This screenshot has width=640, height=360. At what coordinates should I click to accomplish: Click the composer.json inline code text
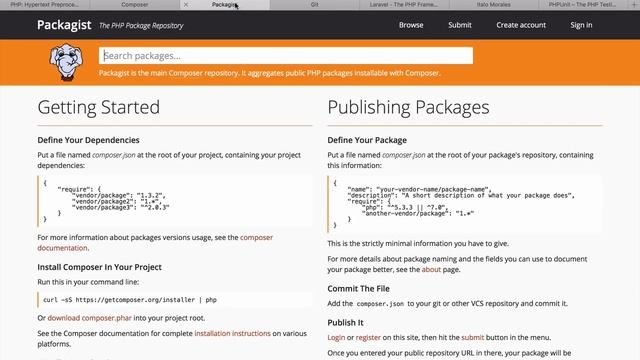click(x=380, y=304)
